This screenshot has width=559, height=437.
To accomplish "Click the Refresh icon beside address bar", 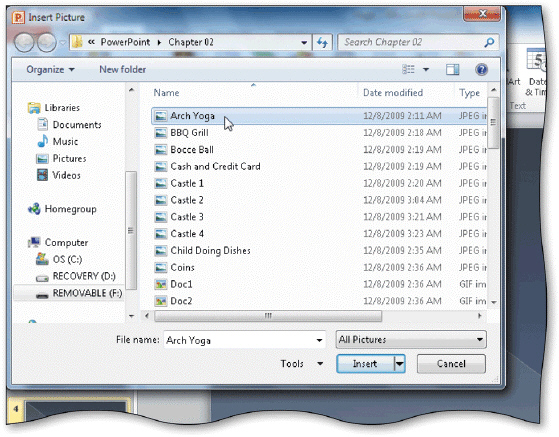I will [322, 43].
